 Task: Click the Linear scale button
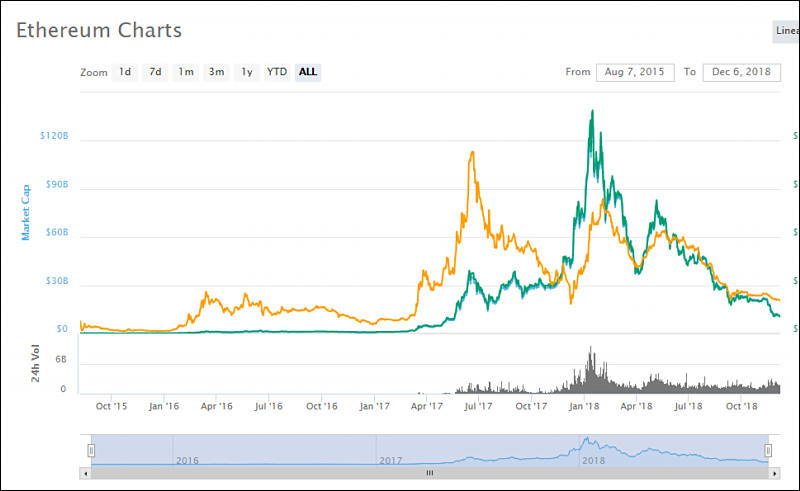coord(786,31)
